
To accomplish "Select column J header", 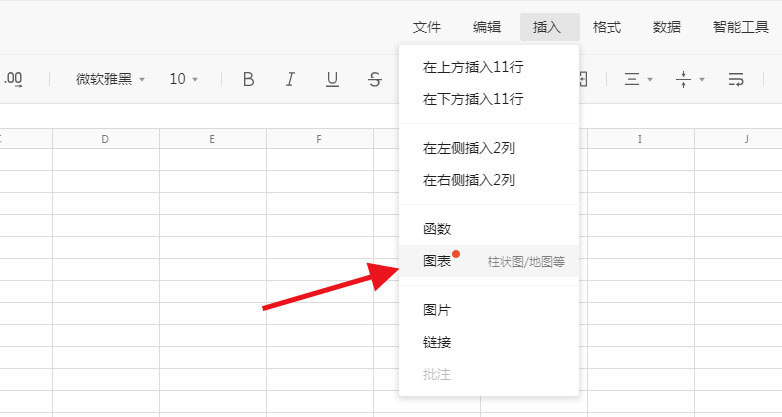I will pos(739,139).
